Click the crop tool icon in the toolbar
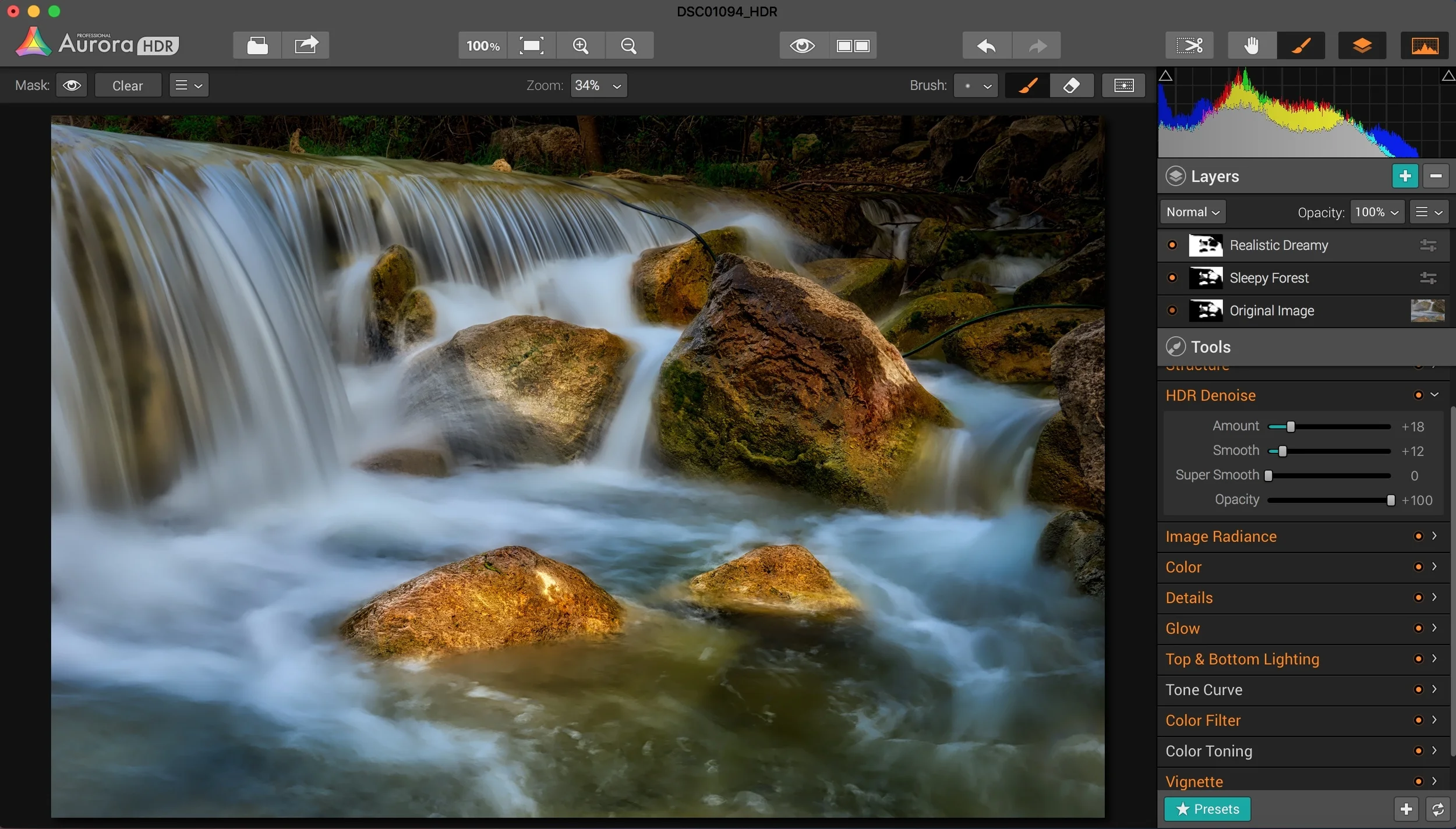Image resolution: width=1456 pixels, height=829 pixels. (1189, 45)
